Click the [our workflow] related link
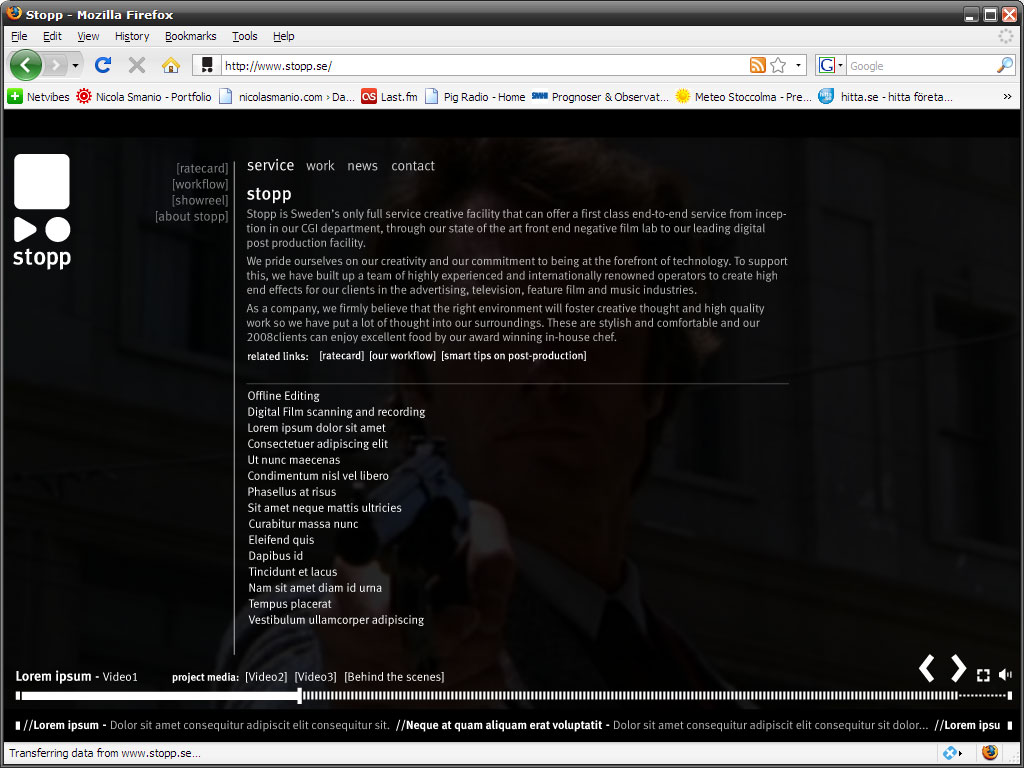 pyautogui.click(x=402, y=356)
